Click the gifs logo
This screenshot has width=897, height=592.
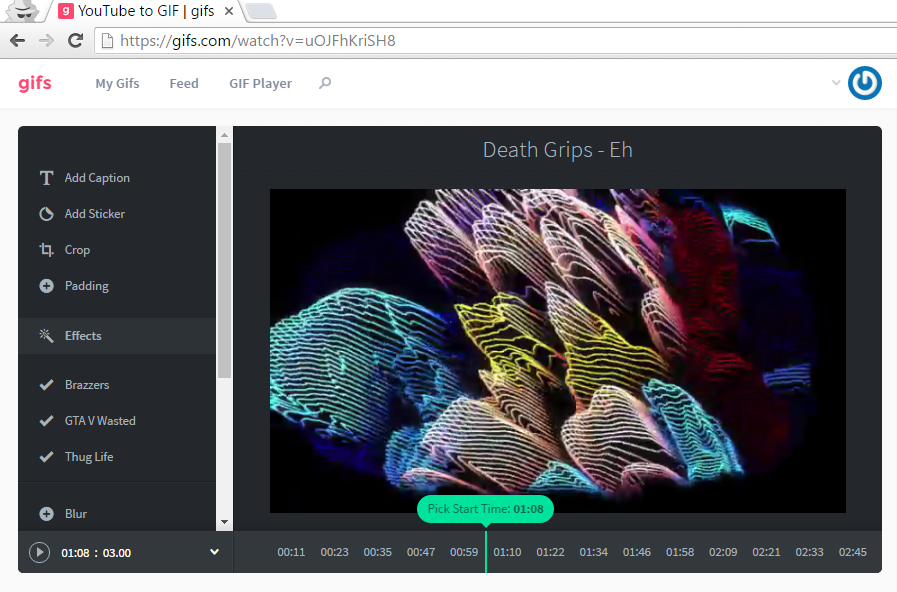tap(35, 84)
